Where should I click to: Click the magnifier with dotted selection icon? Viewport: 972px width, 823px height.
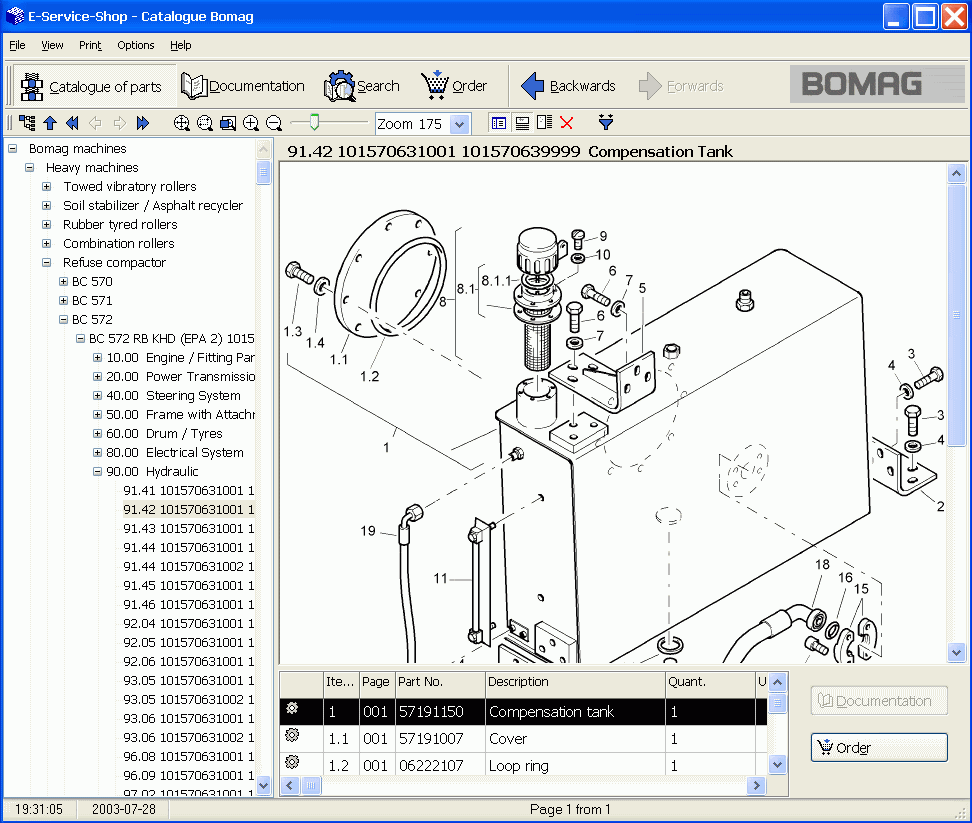pos(205,123)
